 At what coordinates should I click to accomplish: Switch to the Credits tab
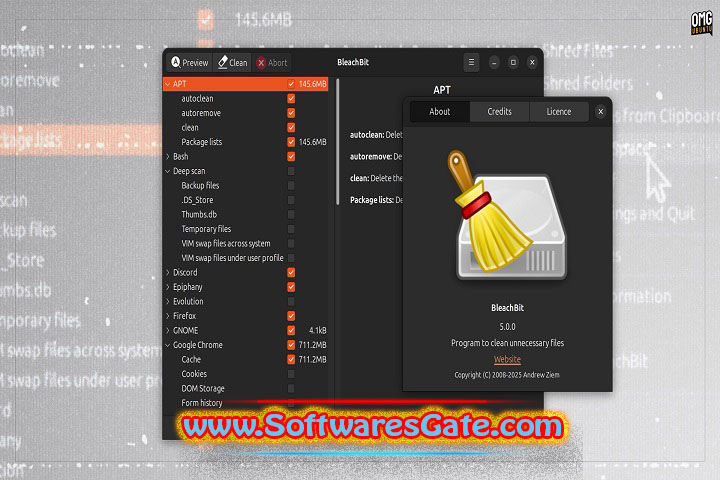coord(499,112)
